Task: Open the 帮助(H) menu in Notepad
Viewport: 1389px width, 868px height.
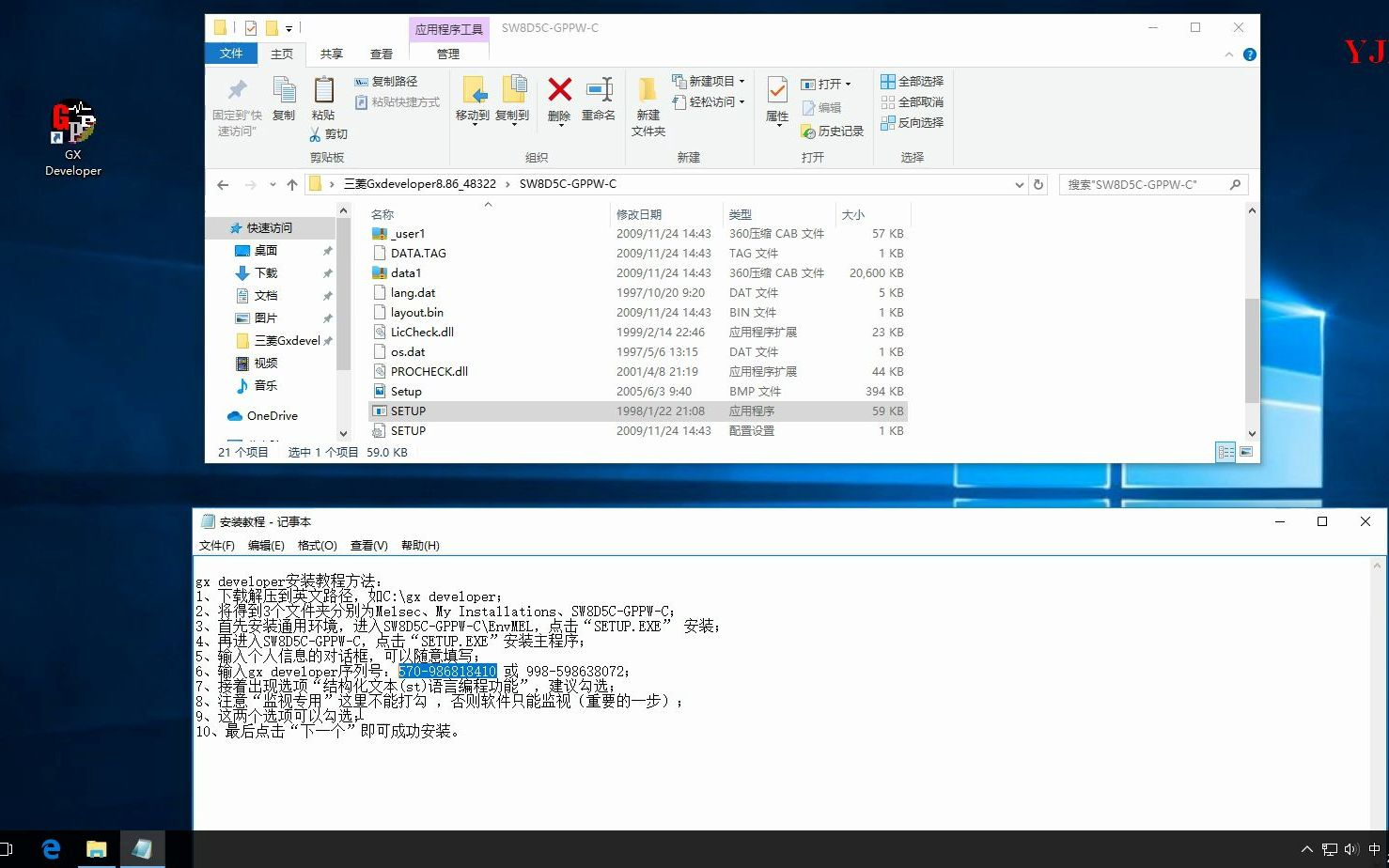Action: (x=419, y=545)
